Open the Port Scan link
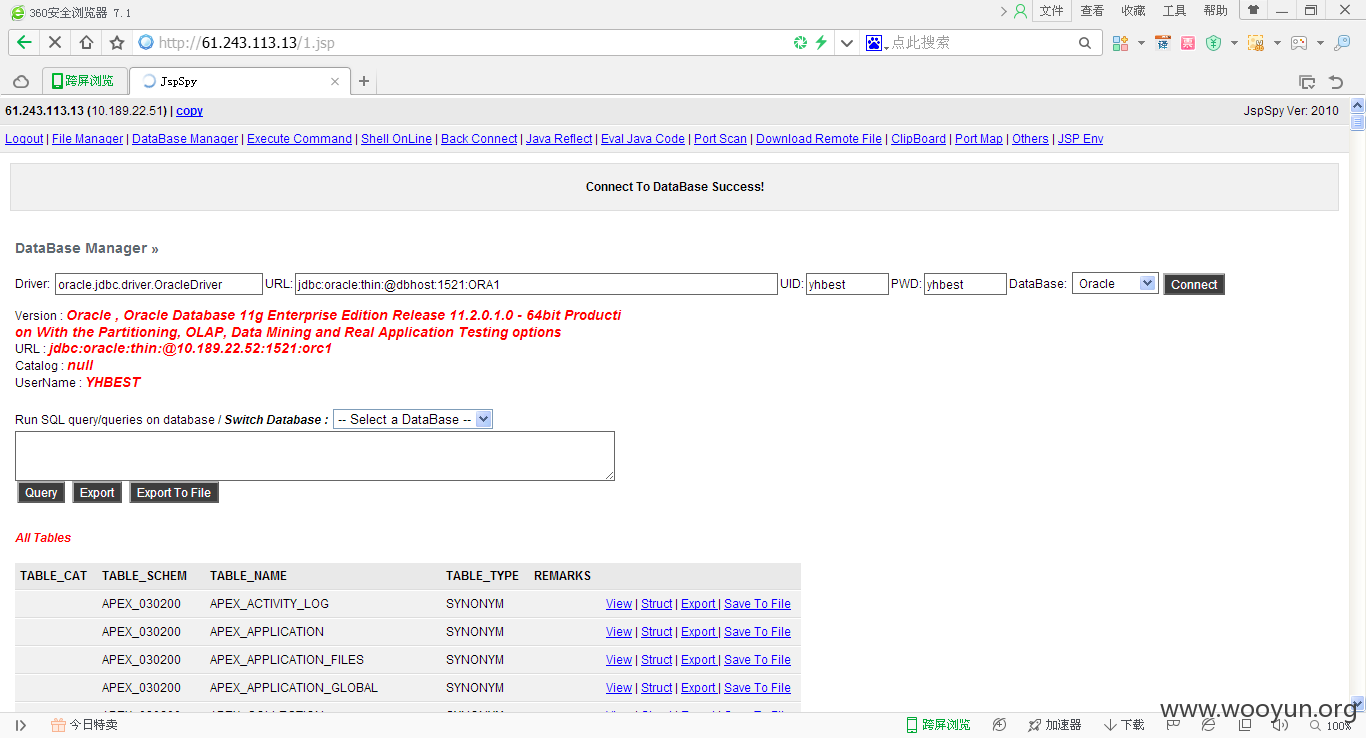This screenshot has width=1366, height=738. coord(720,139)
